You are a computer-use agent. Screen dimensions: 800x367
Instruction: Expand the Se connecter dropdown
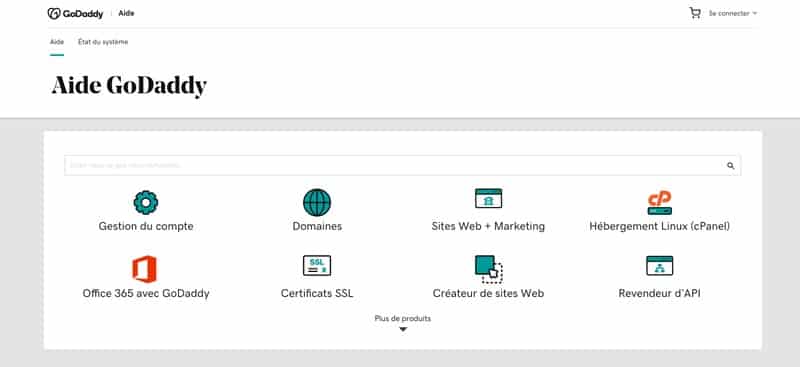pyautogui.click(x=733, y=14)
